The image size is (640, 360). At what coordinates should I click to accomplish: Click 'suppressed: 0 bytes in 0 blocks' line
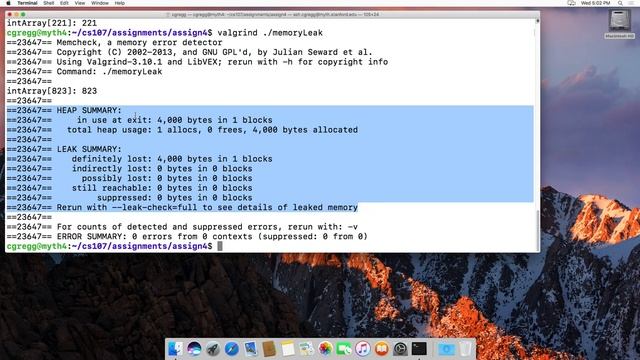coord(175,198)
